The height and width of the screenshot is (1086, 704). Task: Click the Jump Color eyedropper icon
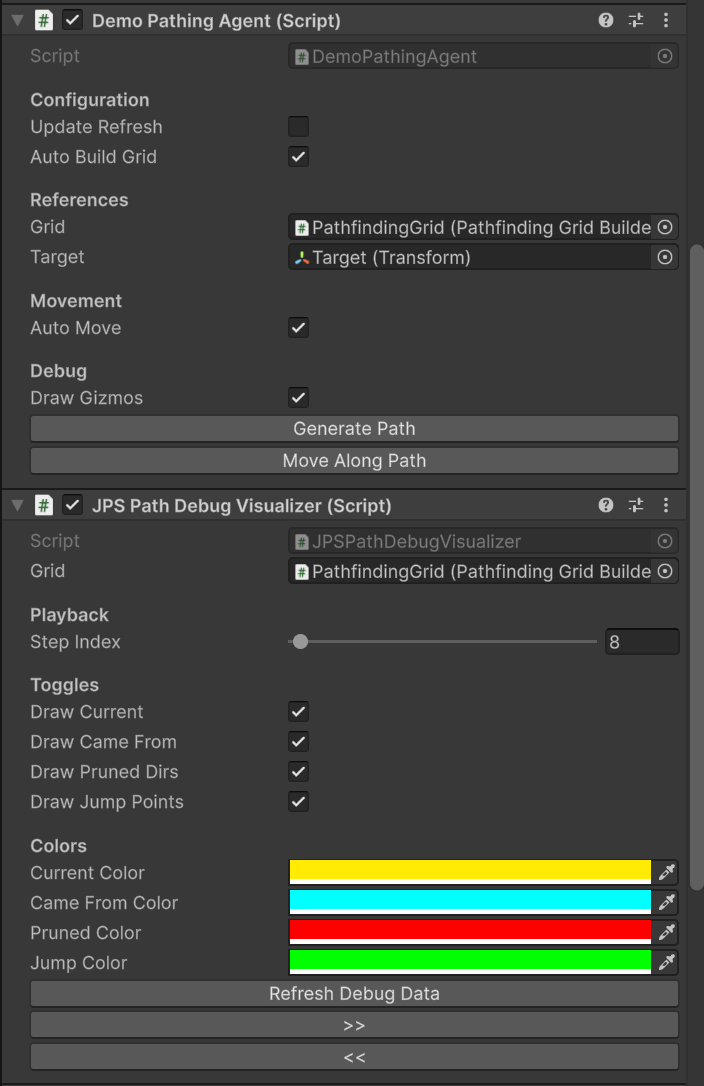(666, 962)
